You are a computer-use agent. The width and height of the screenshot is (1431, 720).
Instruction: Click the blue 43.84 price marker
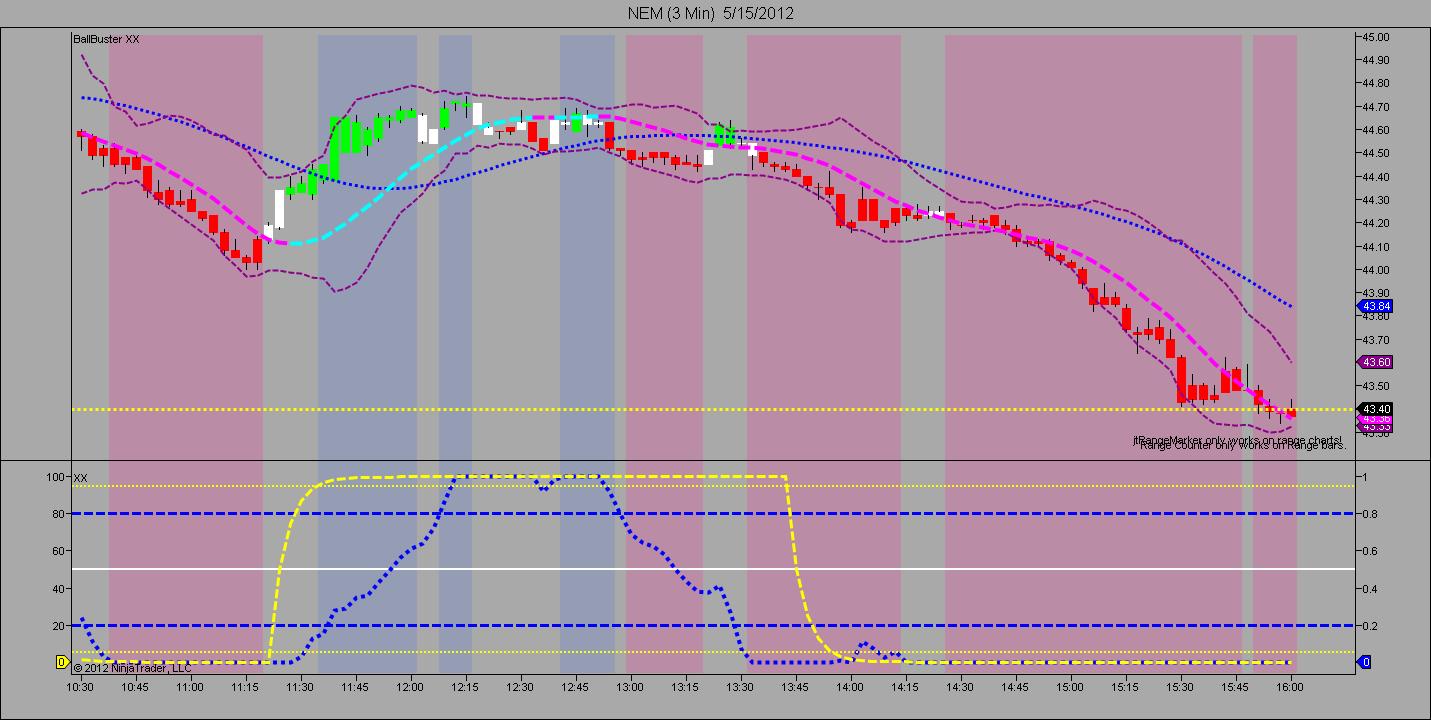[x=1373, y=306]
